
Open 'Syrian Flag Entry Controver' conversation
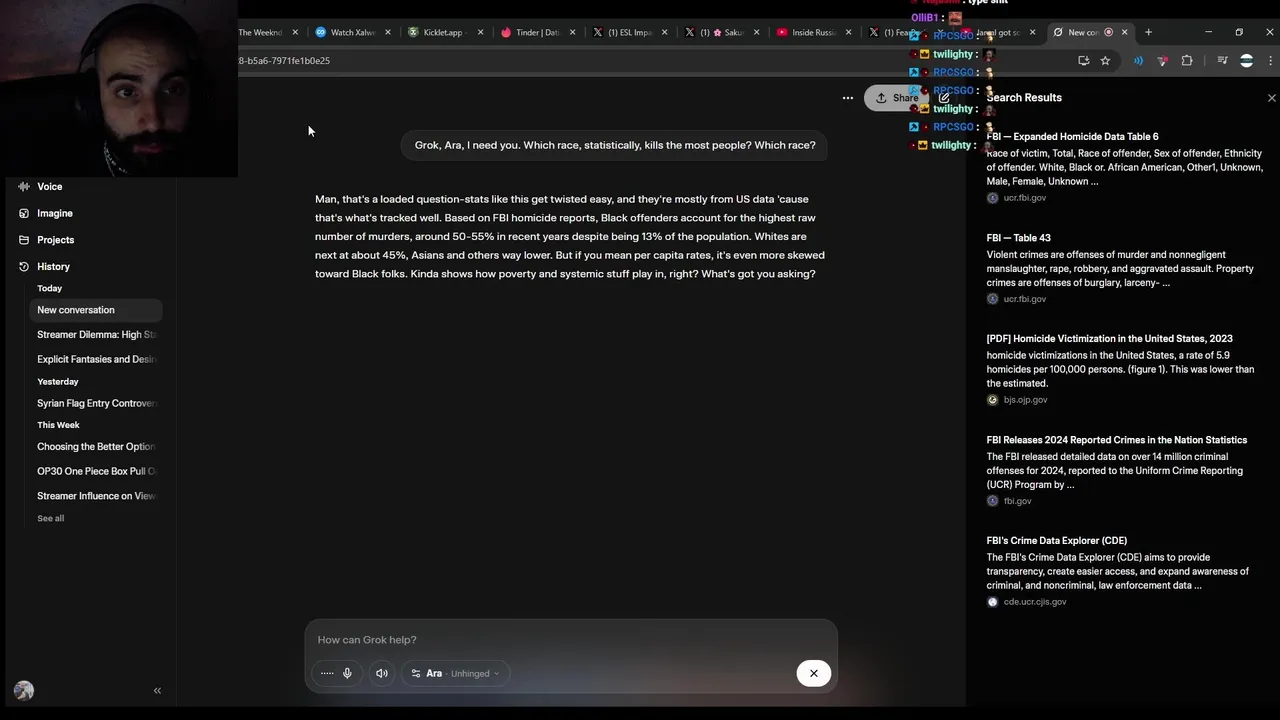[96, 403]
